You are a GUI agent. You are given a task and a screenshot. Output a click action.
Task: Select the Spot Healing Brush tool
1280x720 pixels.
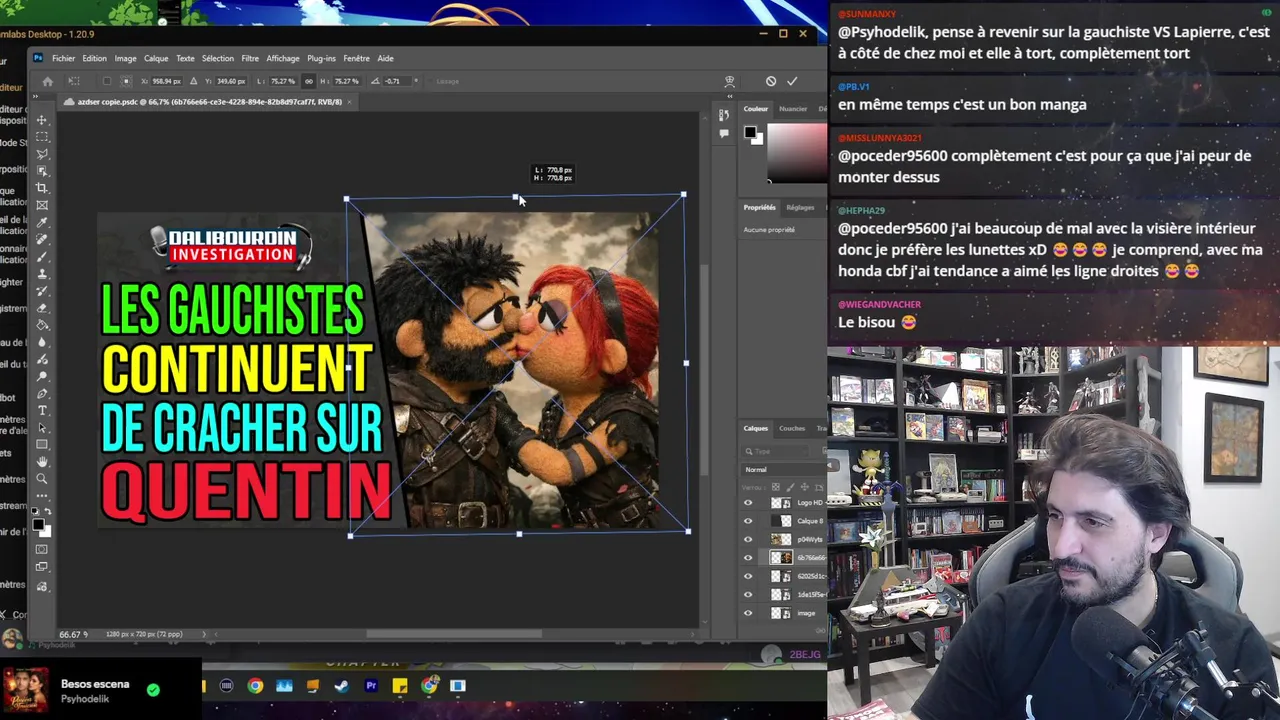point(41,240)
